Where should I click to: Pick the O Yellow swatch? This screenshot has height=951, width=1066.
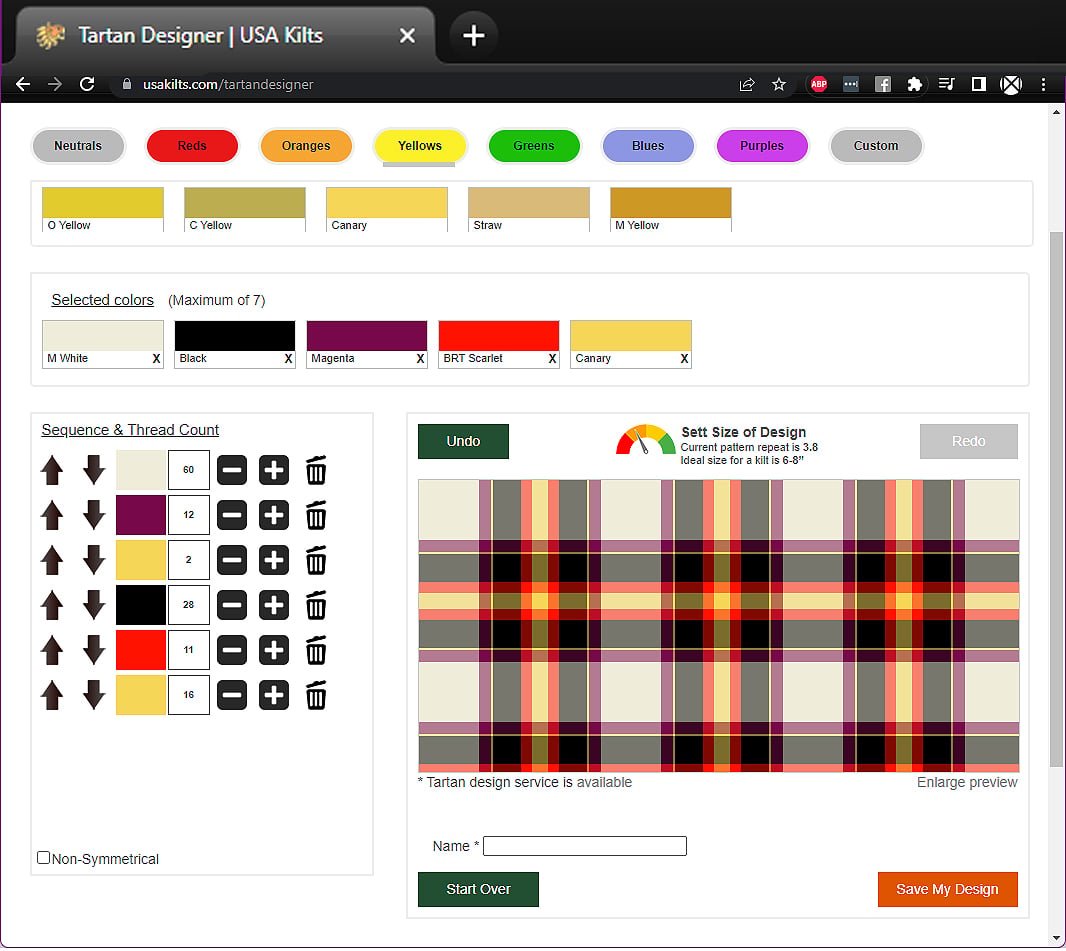[103, 209]
